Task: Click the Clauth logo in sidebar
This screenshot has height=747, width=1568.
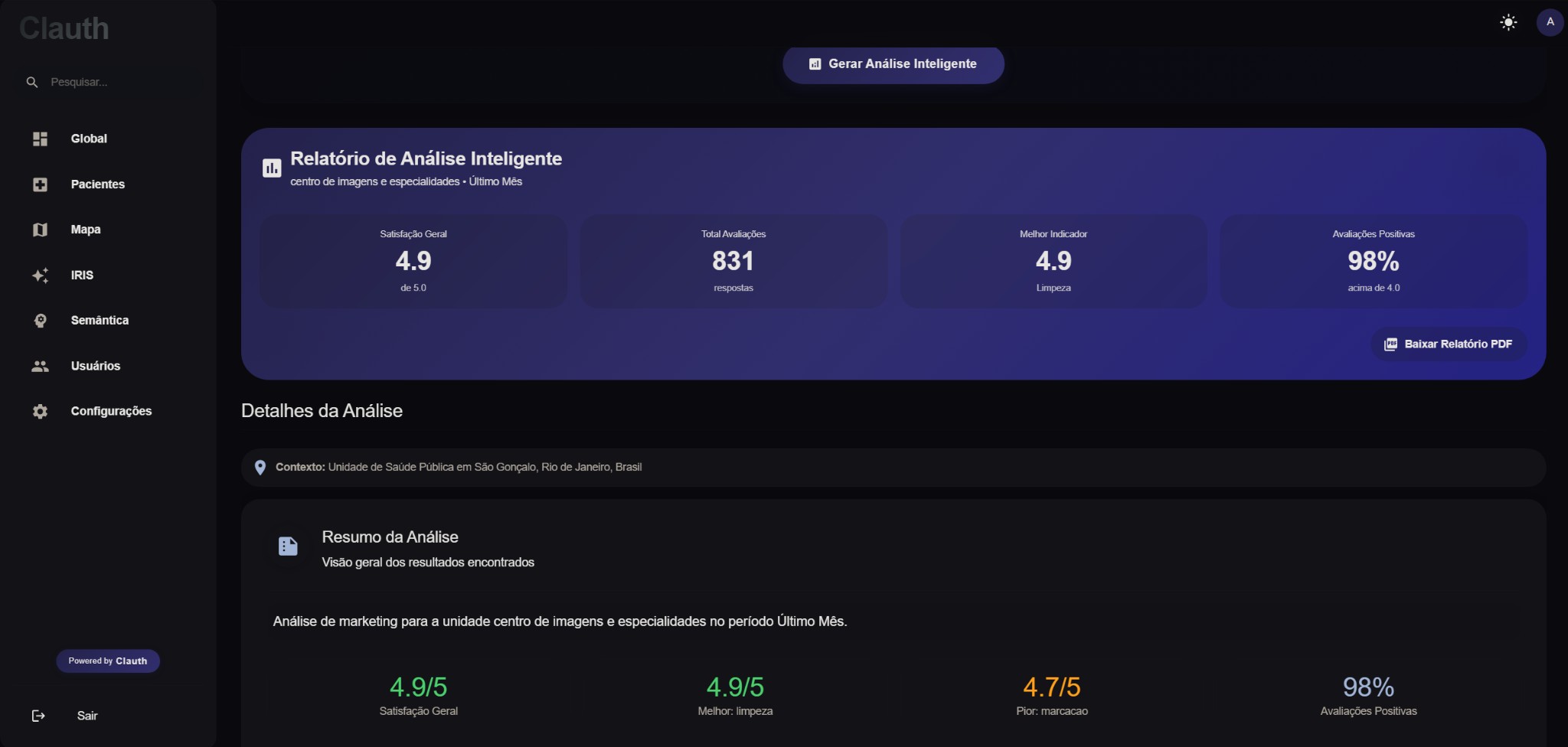Action: pyautogui.click(x=64, y=28)
